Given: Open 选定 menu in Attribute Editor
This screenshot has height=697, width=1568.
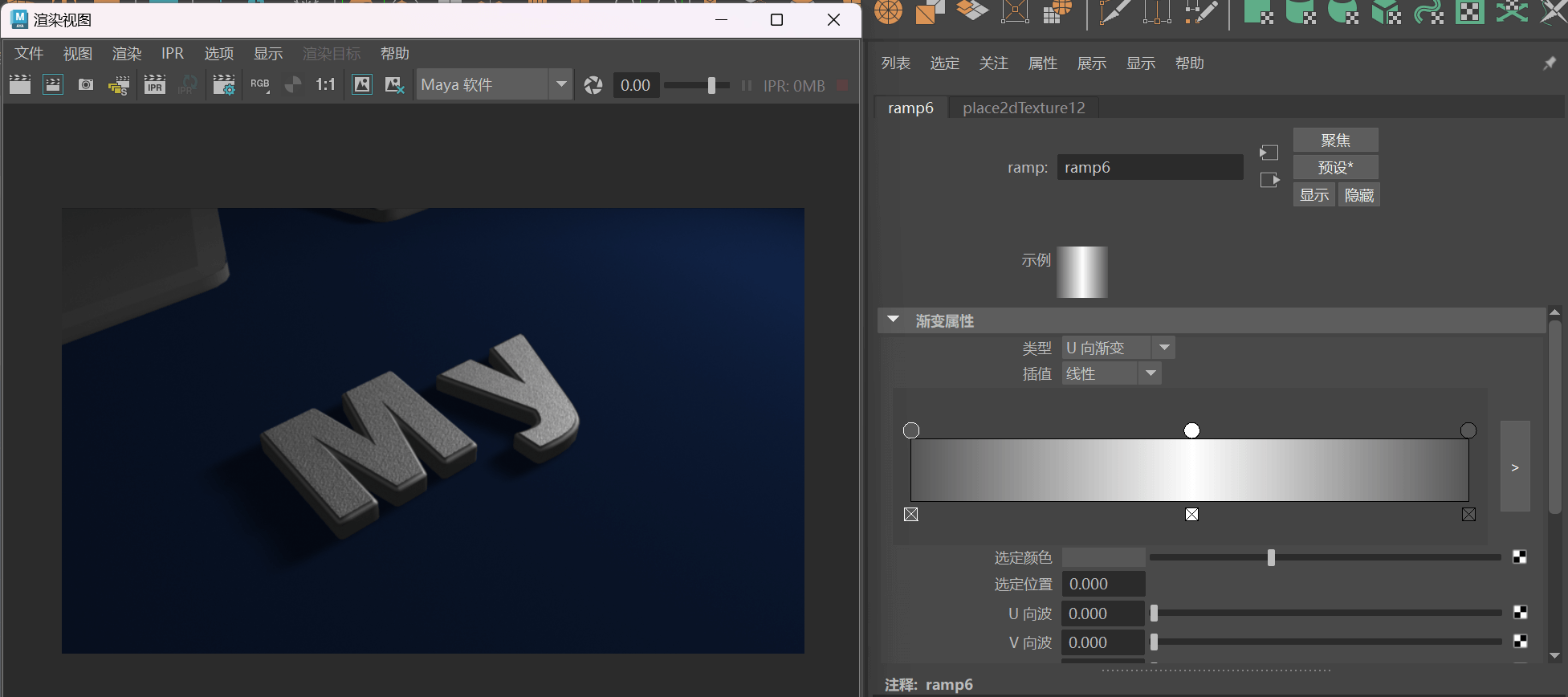Looking at the screenshot, I should coord(945,63).
